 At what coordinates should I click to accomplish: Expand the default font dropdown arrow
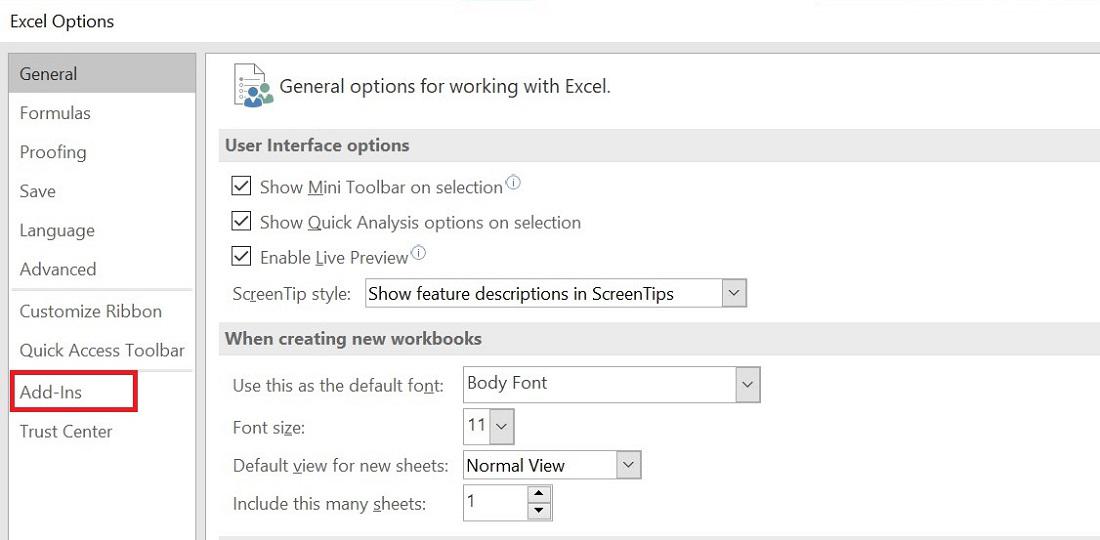pos(748,384)
